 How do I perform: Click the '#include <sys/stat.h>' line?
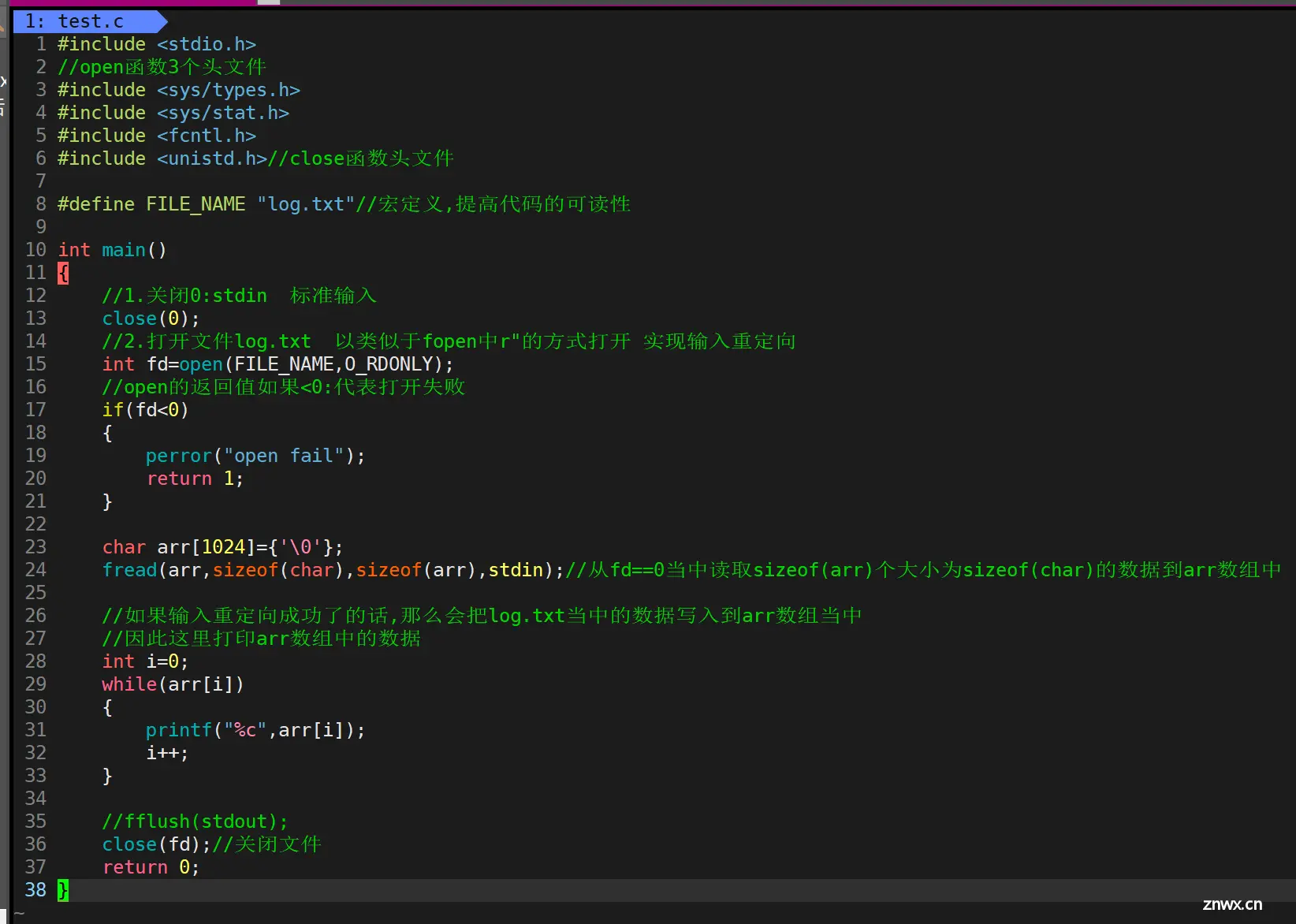tap(173, 113)
